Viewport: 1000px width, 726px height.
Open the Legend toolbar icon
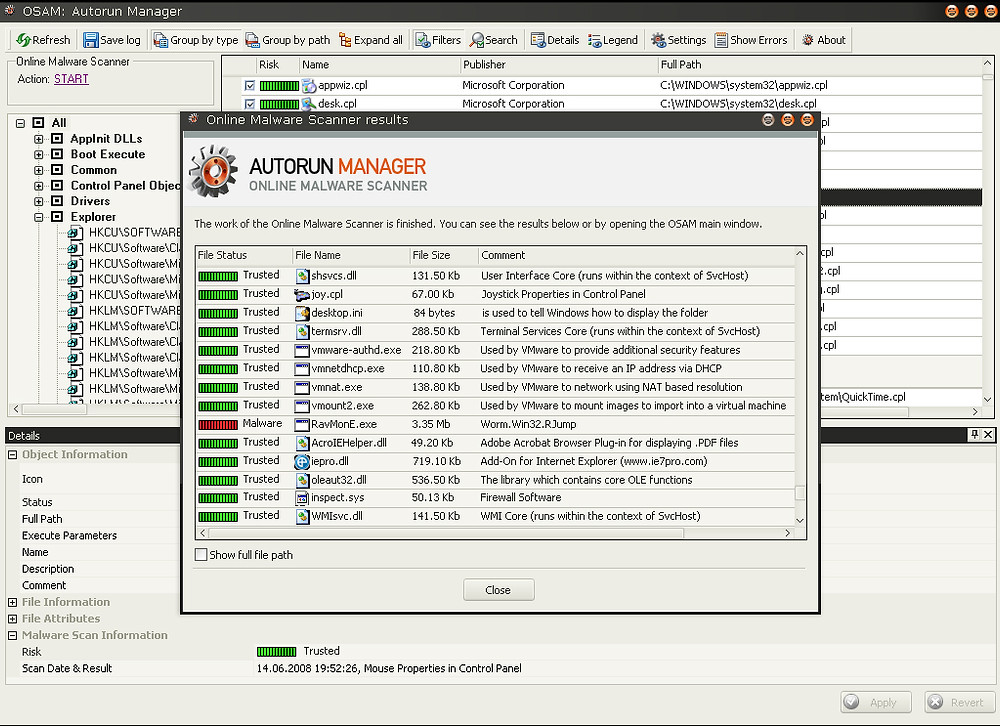click(x=594, y=40)
